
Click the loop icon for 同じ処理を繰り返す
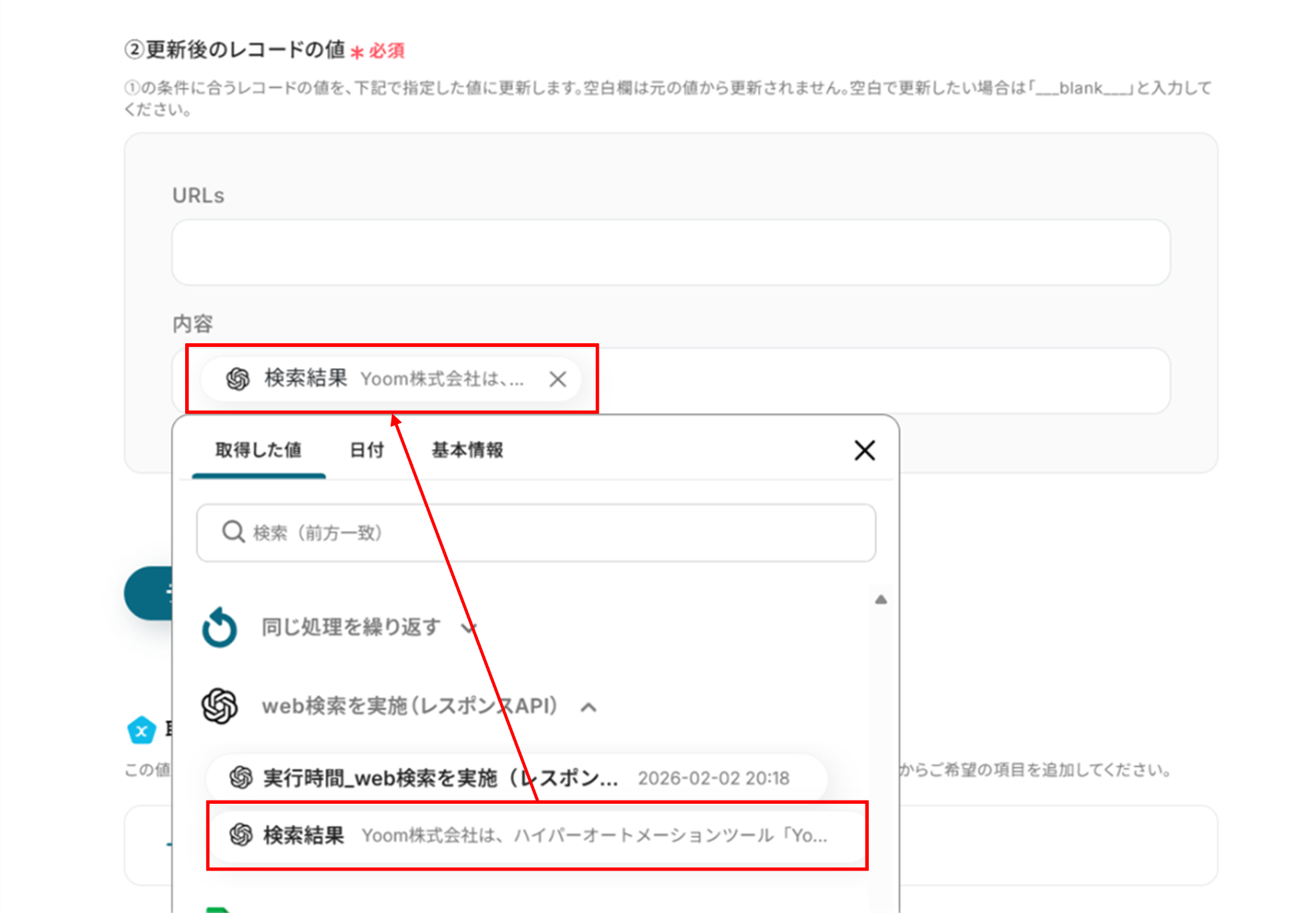click(x=219, y=627)
